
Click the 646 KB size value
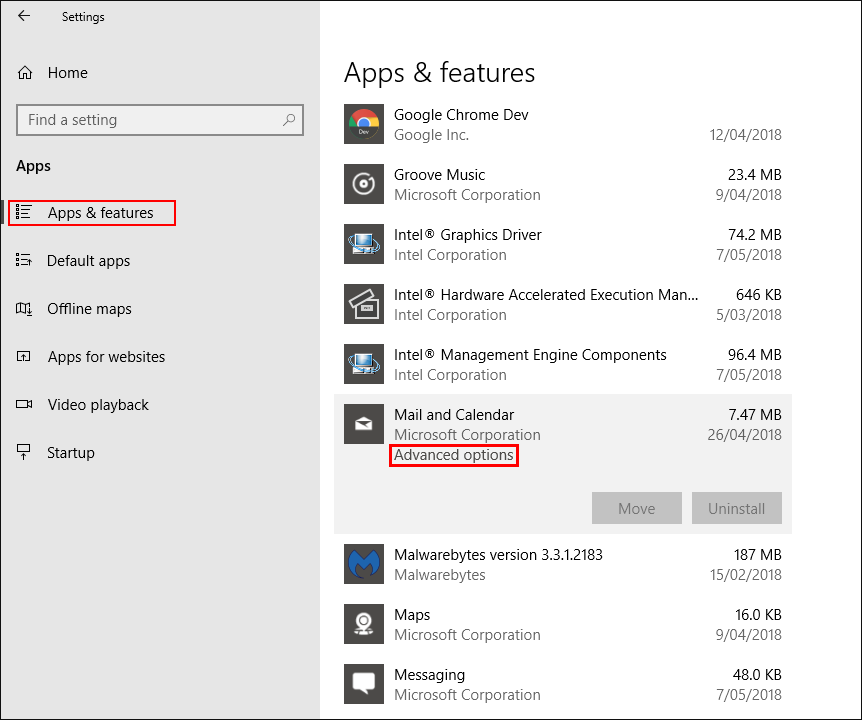tap(759, 295)
